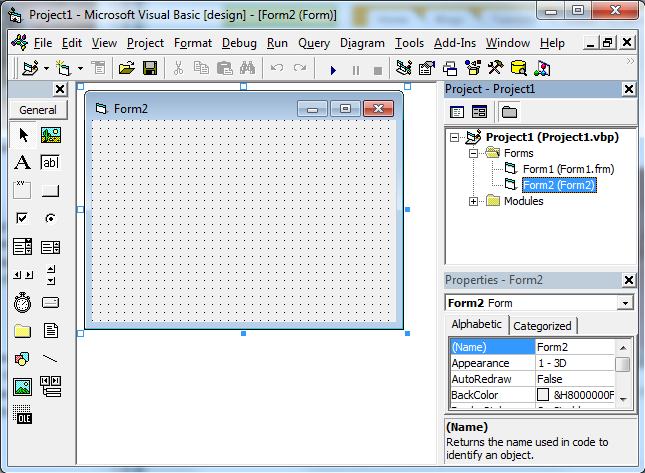The height and width of the screenshot is (473, 645).
Task: Select the Pointer tool in toolbox
Action: (x=23, y=135)
